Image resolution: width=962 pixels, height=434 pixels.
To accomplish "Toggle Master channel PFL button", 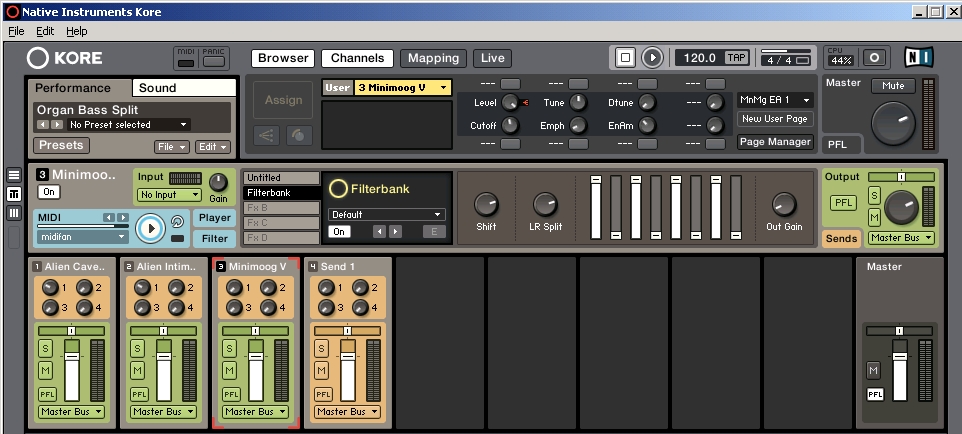I will [875, 394].
